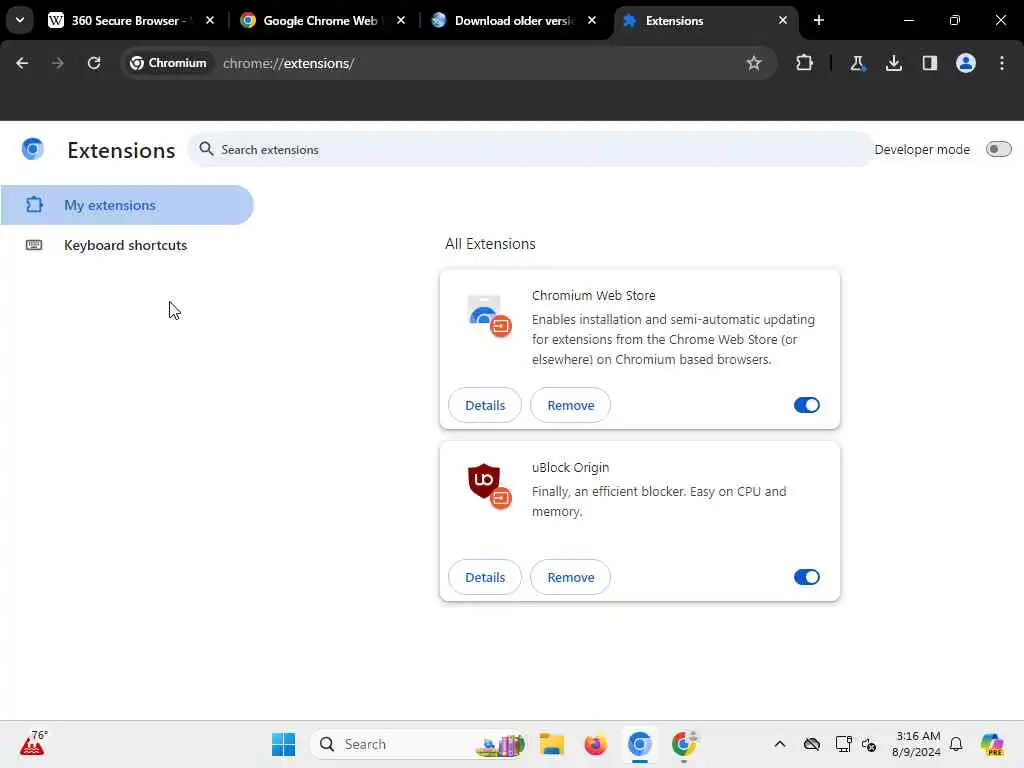Close the 360 Secure Browser tab
Viewport: 1024px width, 768px height.
coord(210,20)
